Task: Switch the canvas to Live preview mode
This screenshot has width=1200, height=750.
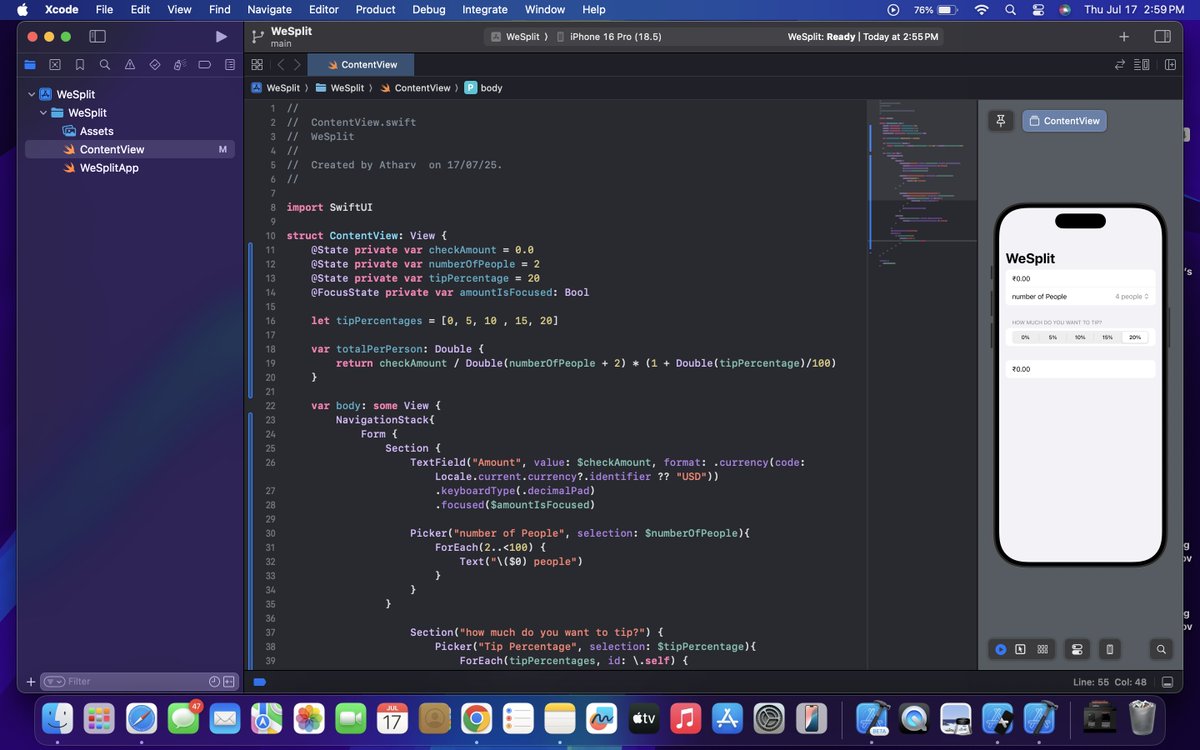Action: pos(1000,649)
